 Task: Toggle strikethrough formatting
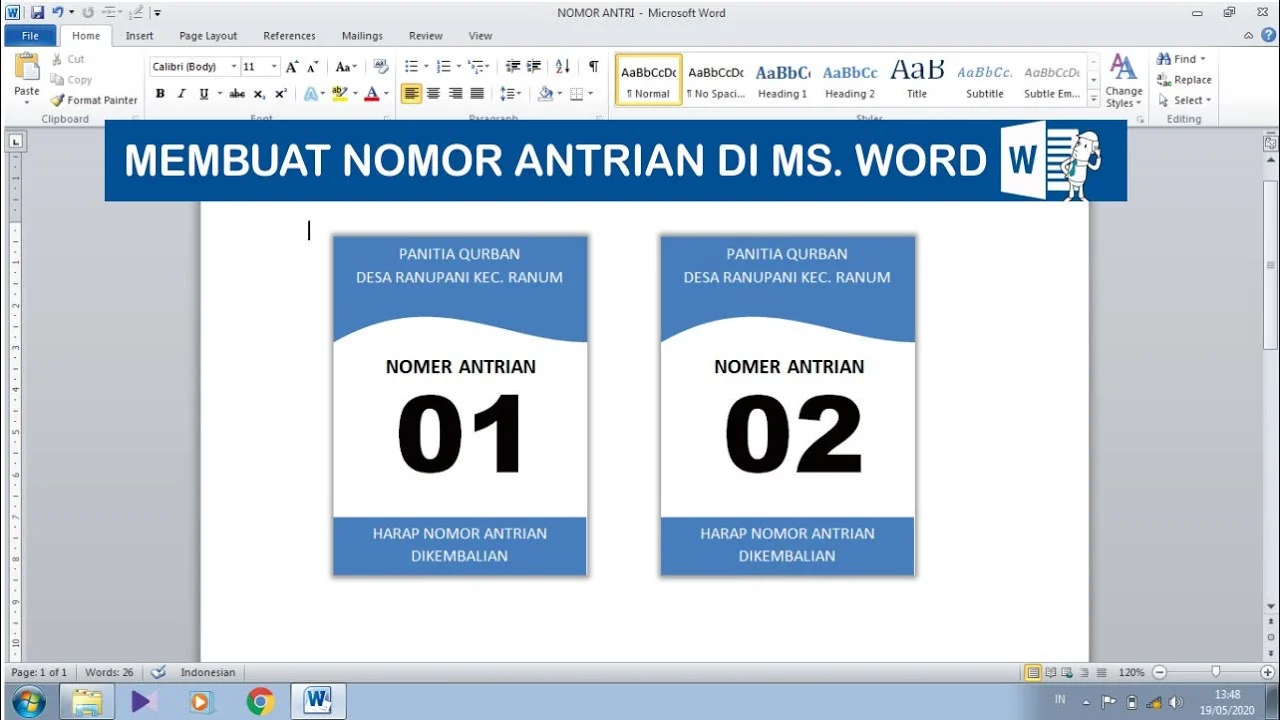coord(237,94)
